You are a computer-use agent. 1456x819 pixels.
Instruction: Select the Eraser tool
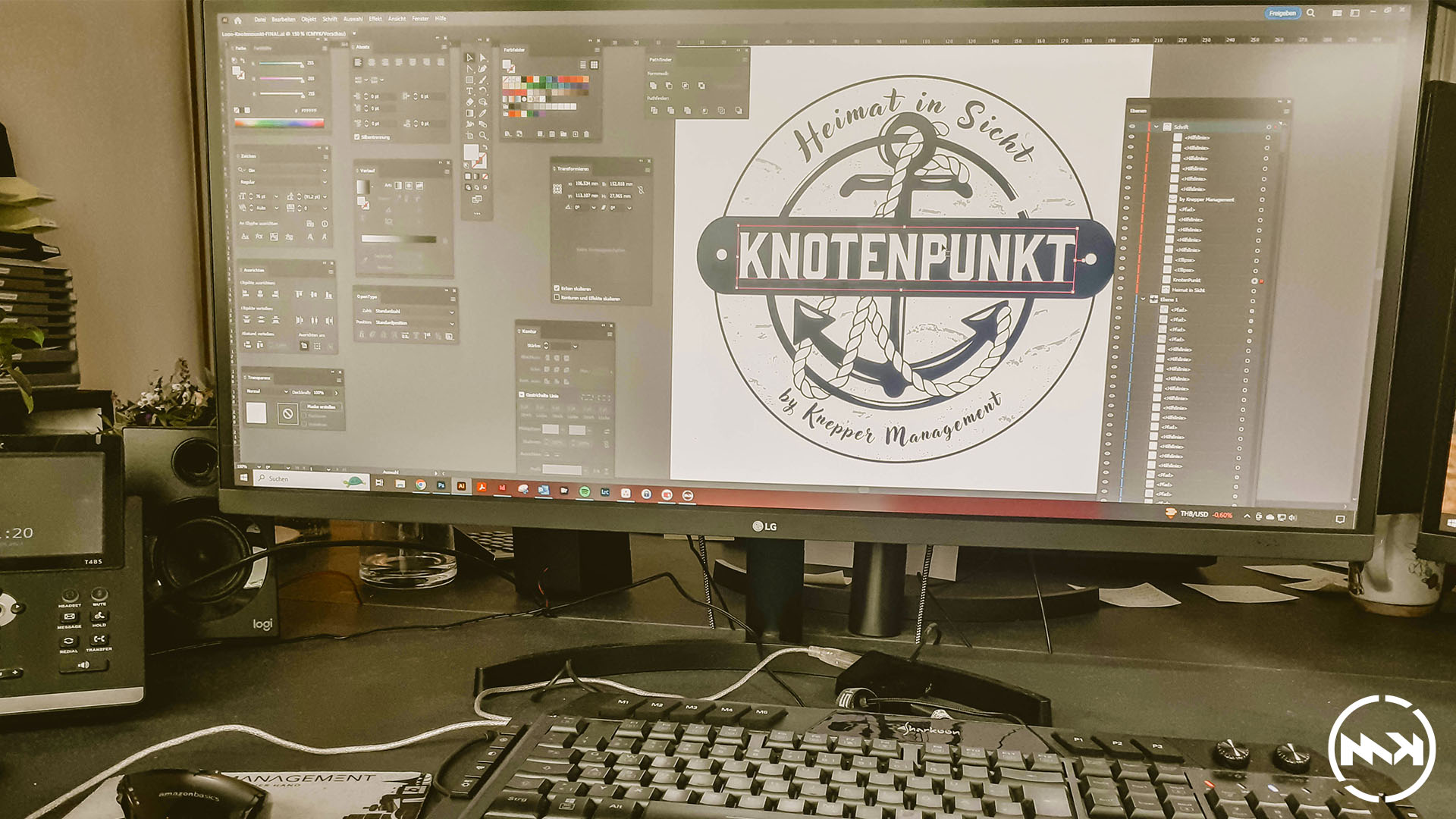pos(469,102)
